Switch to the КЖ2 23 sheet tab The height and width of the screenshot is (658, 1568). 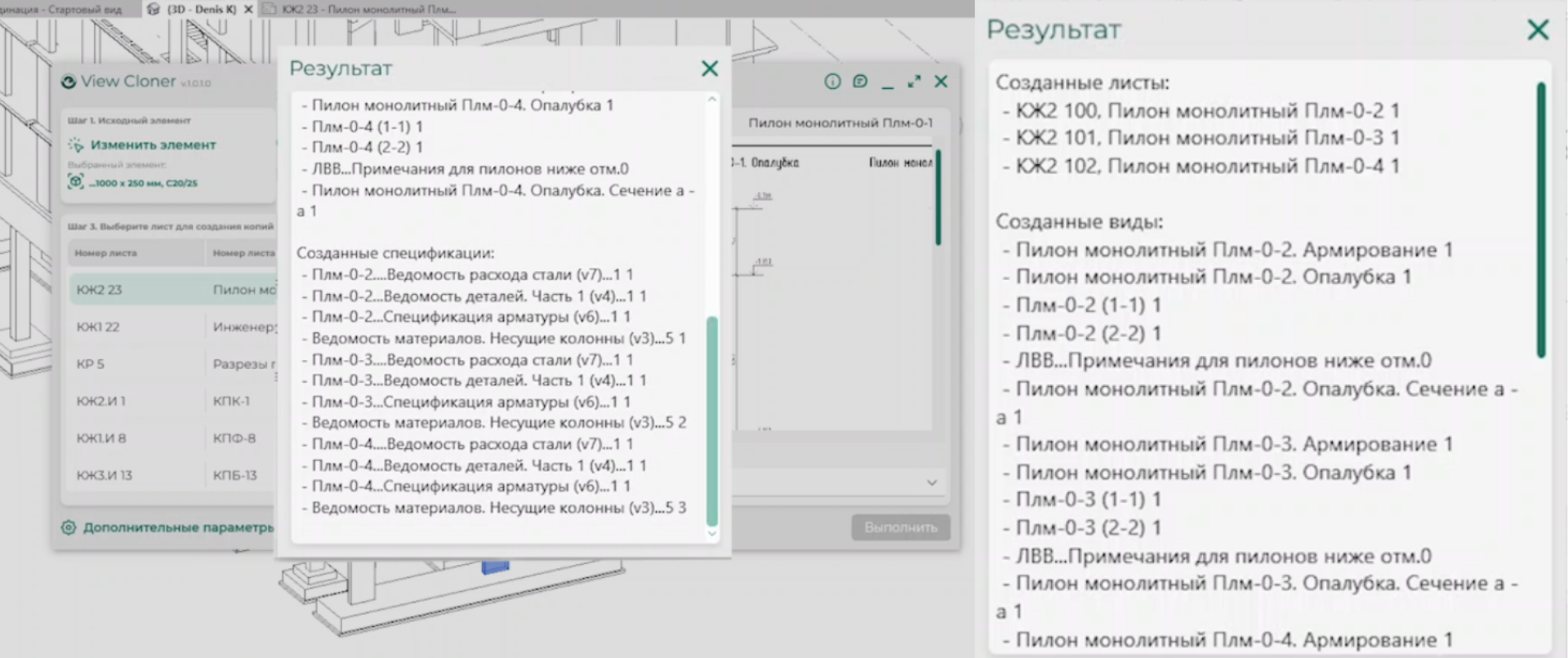pos(367,9)
